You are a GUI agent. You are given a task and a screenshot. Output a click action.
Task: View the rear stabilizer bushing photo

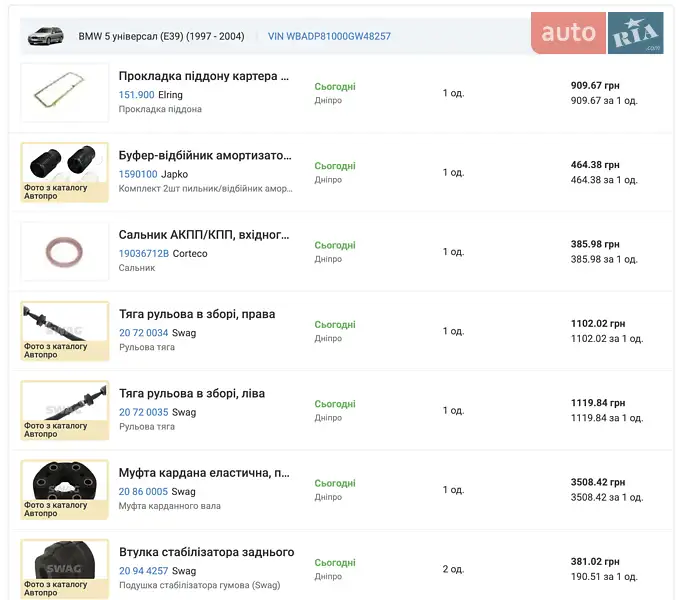click(x=64, y=568)
